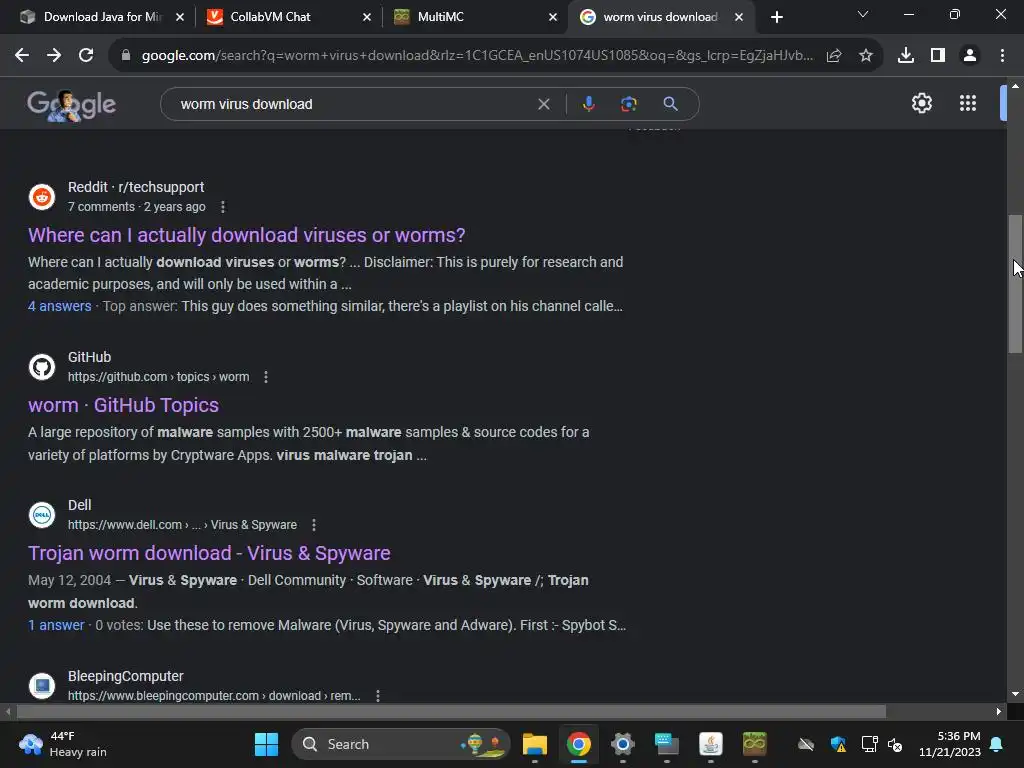Search by image with Google Lens
Viewport: 1024px width, 768px height.
point(628,104)
